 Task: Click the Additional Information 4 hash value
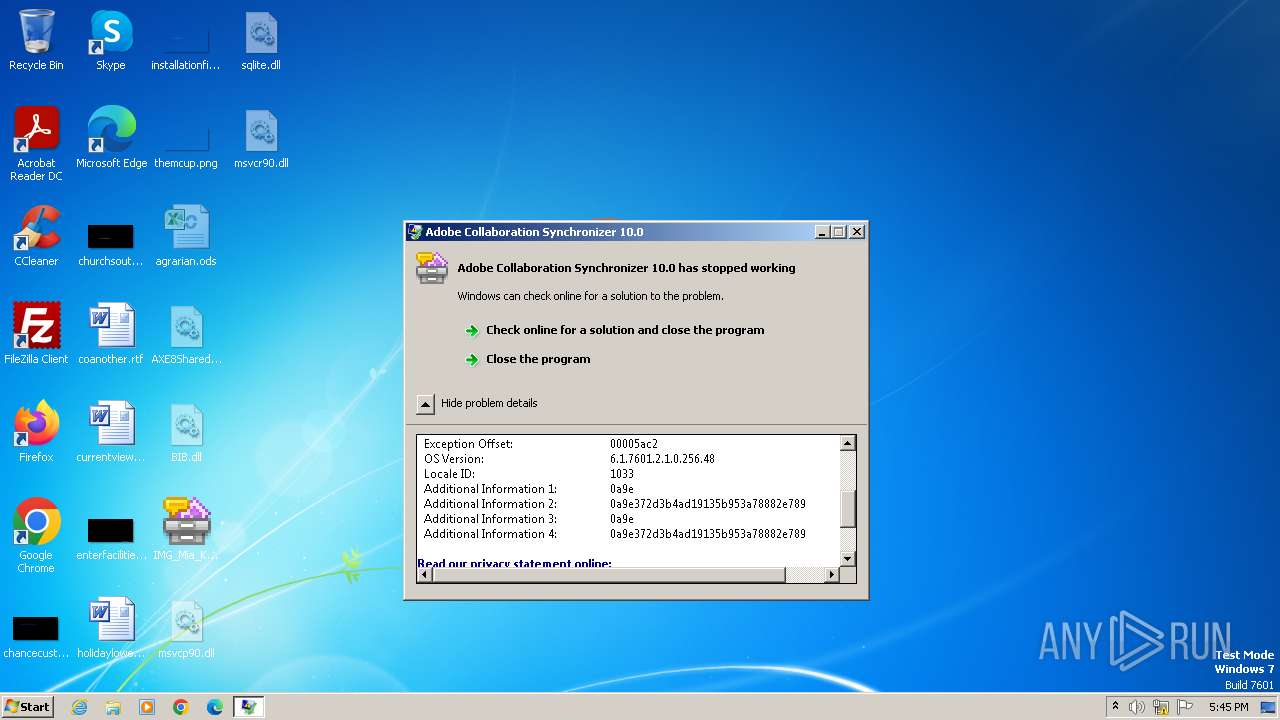tap(708, 534)
